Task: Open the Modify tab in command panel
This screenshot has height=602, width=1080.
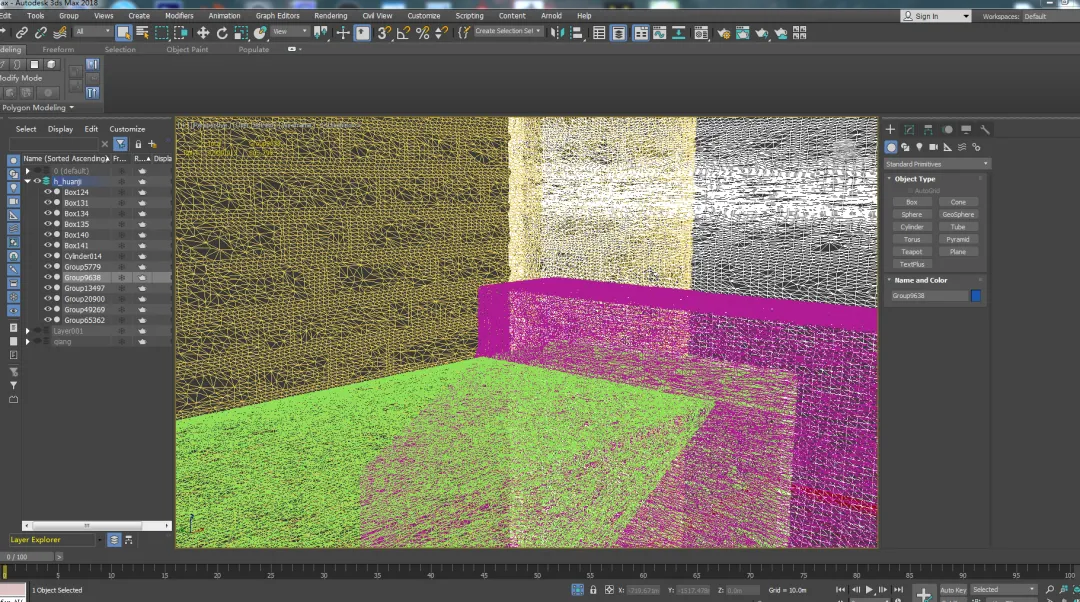Action: 909,129
